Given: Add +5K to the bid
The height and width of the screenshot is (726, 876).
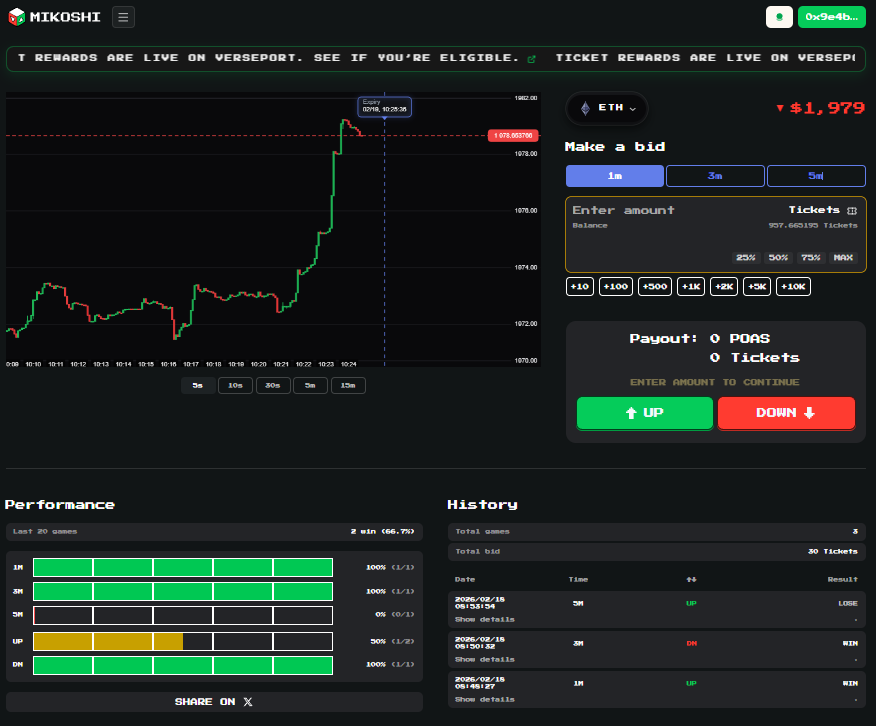Looking at the screenshot, I should coord(757,286).
